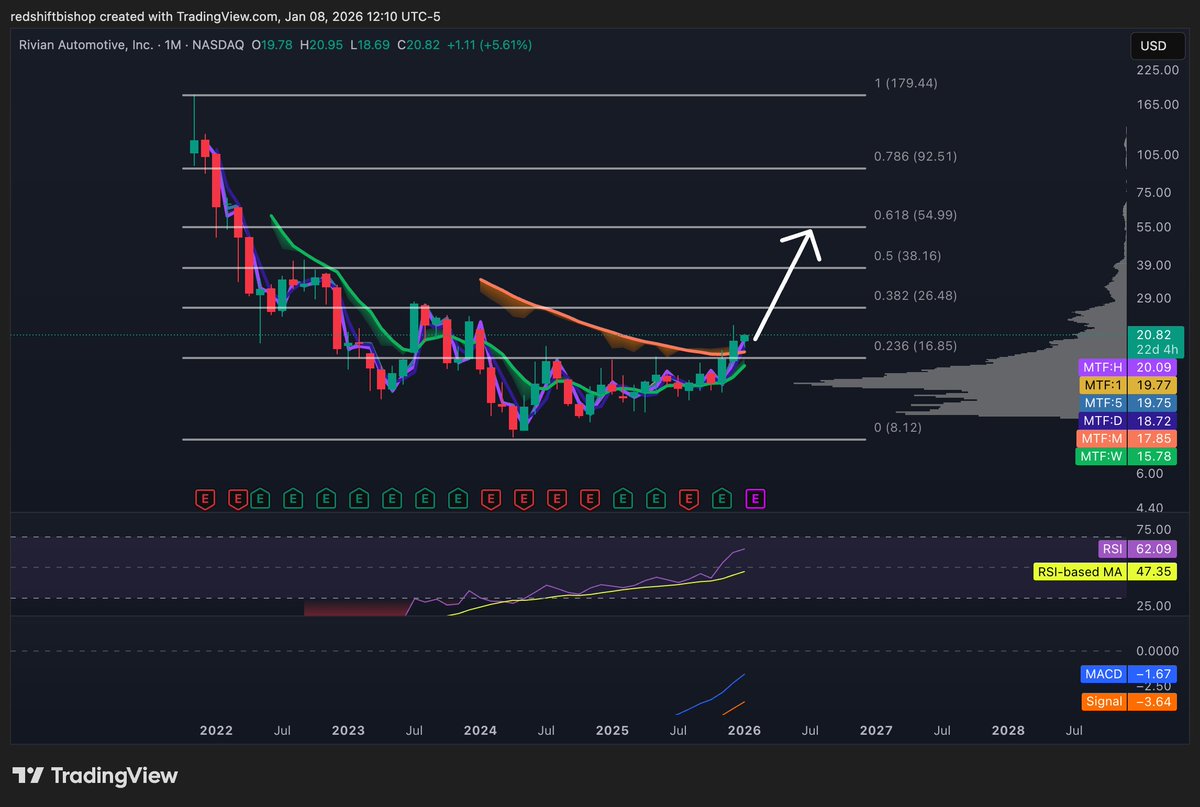1200x807 pixels.
Task: Click 29.00 on the price axis
Action: pyautogui.click(x=1156, y=298)
